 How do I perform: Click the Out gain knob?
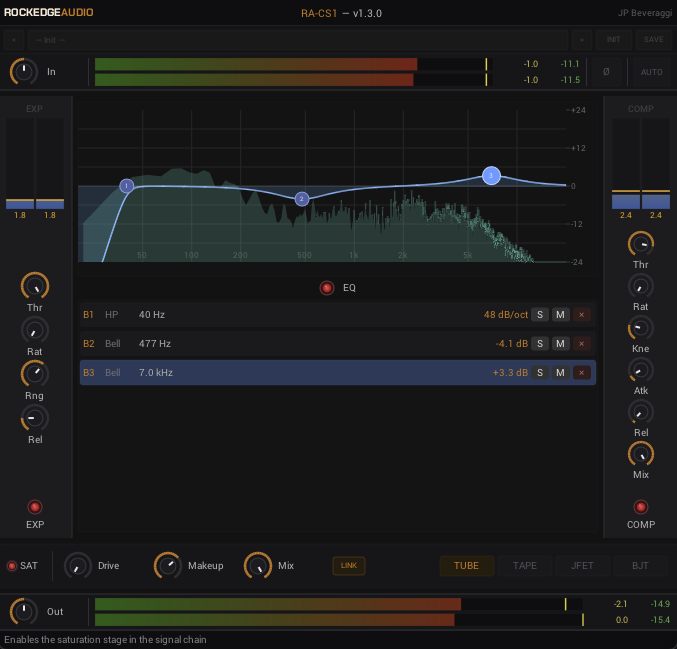pos(24,611)
